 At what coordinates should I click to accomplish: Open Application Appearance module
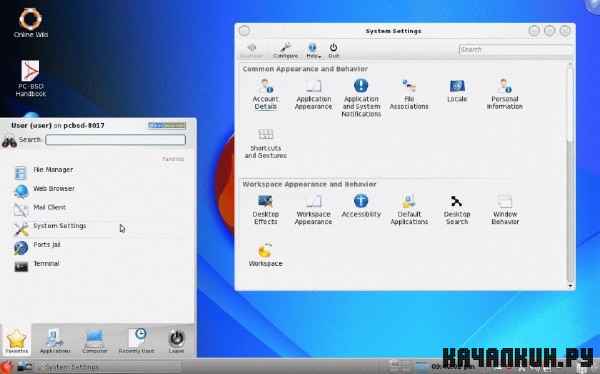313,94
